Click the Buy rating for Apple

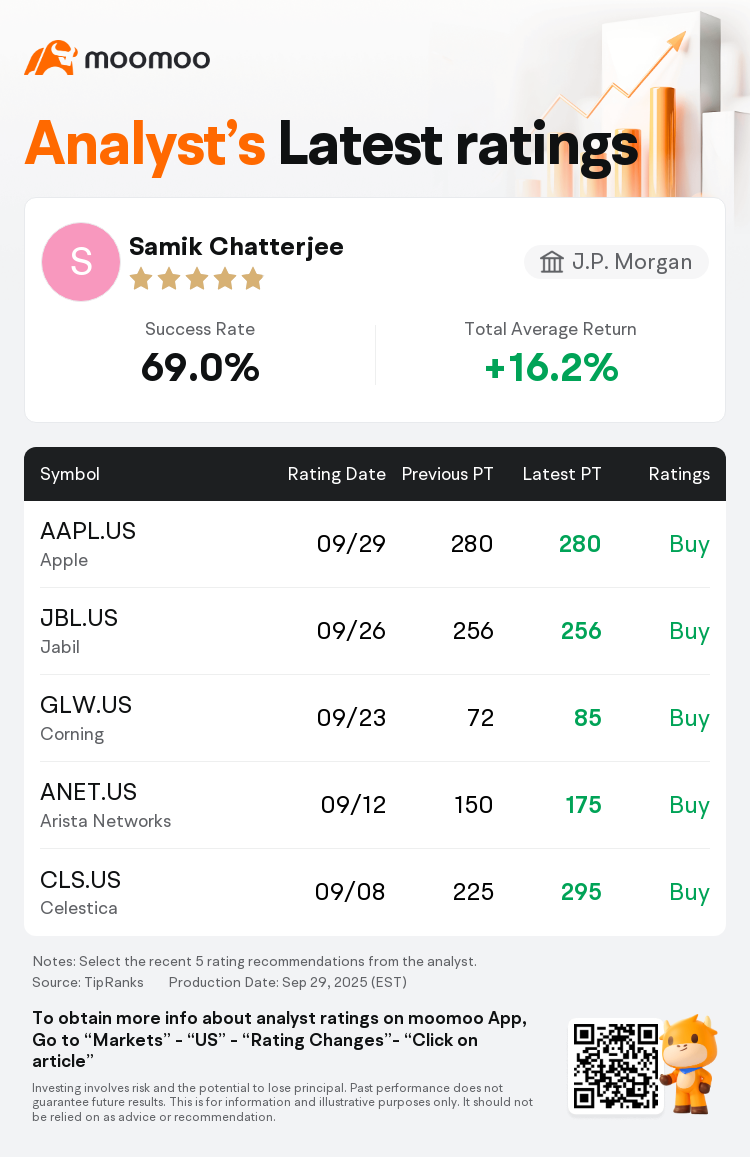[x=689, y=544]
